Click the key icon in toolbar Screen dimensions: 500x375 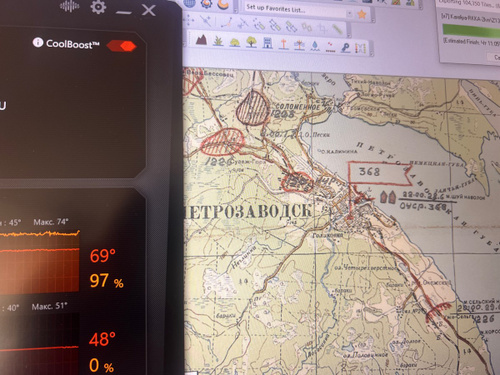click(x=345, y=48)
